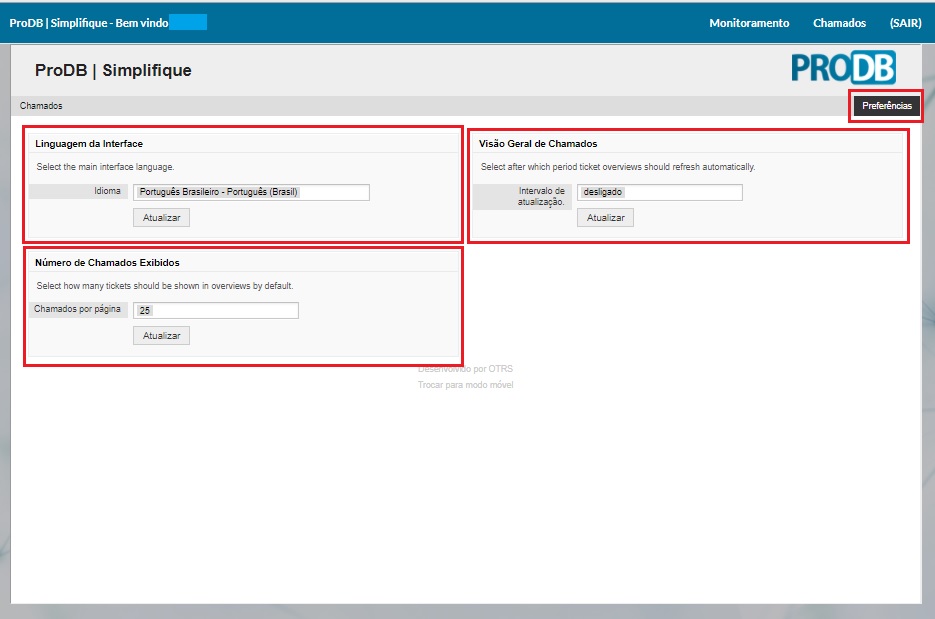This screenshot has height=619, width=935.
Task: Open the Preferências tab
Action: (887, 106)
